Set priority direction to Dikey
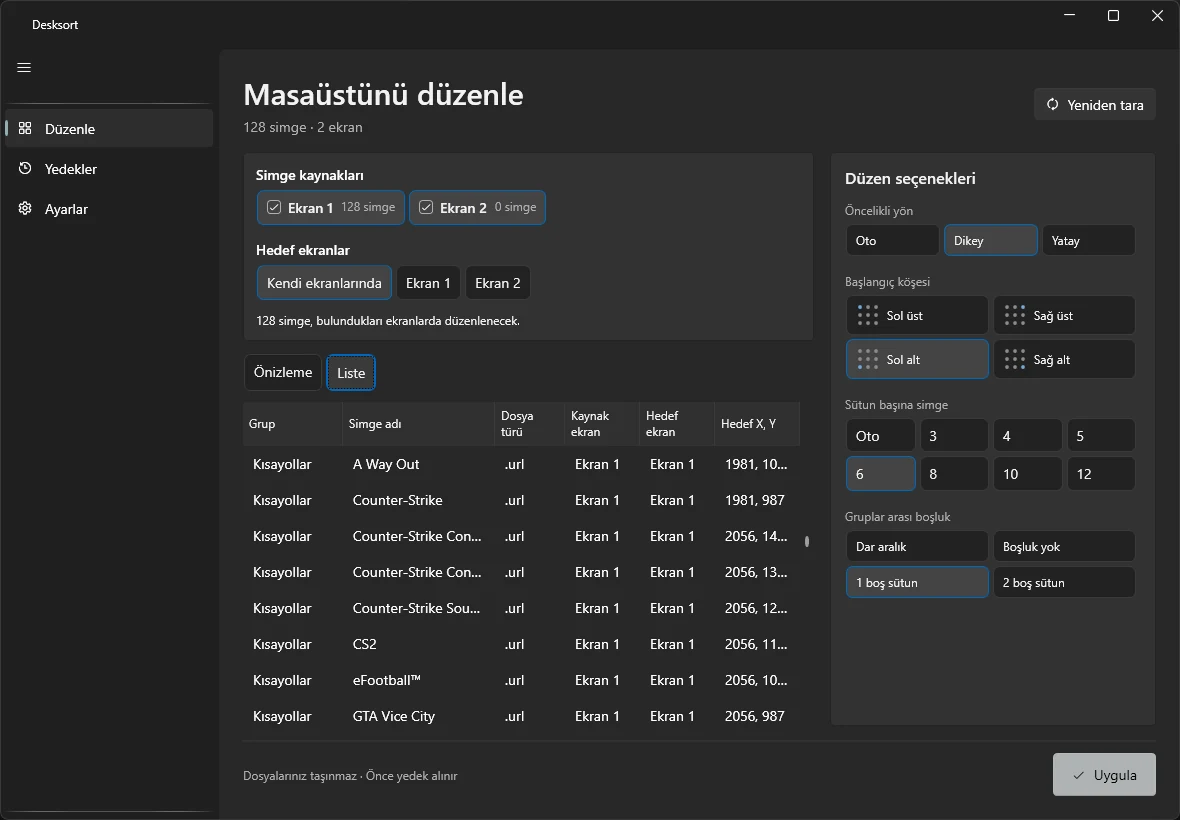 (991, 241)
